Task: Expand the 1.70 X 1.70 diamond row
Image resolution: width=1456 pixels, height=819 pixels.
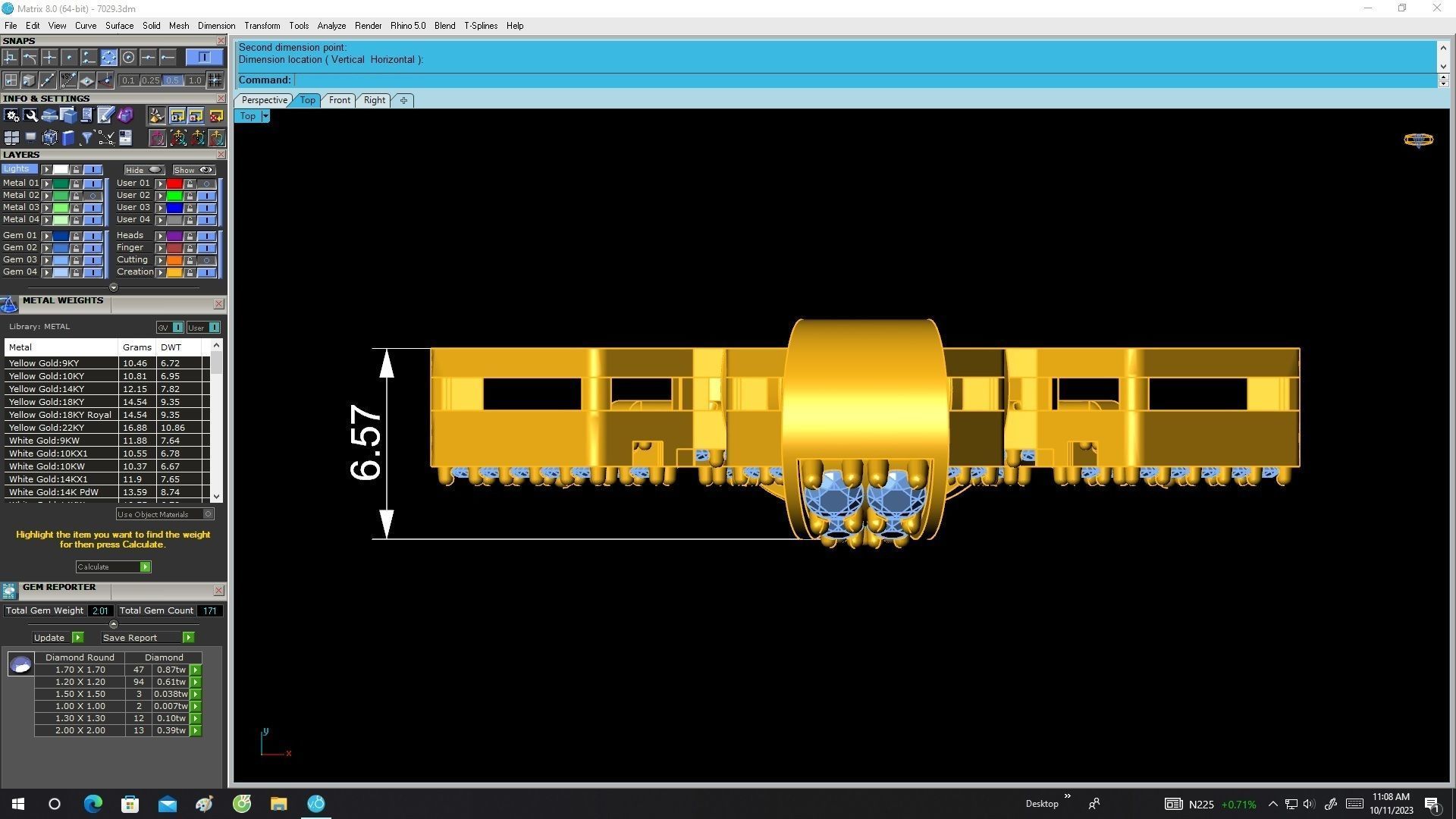Action: click(196, 670)
